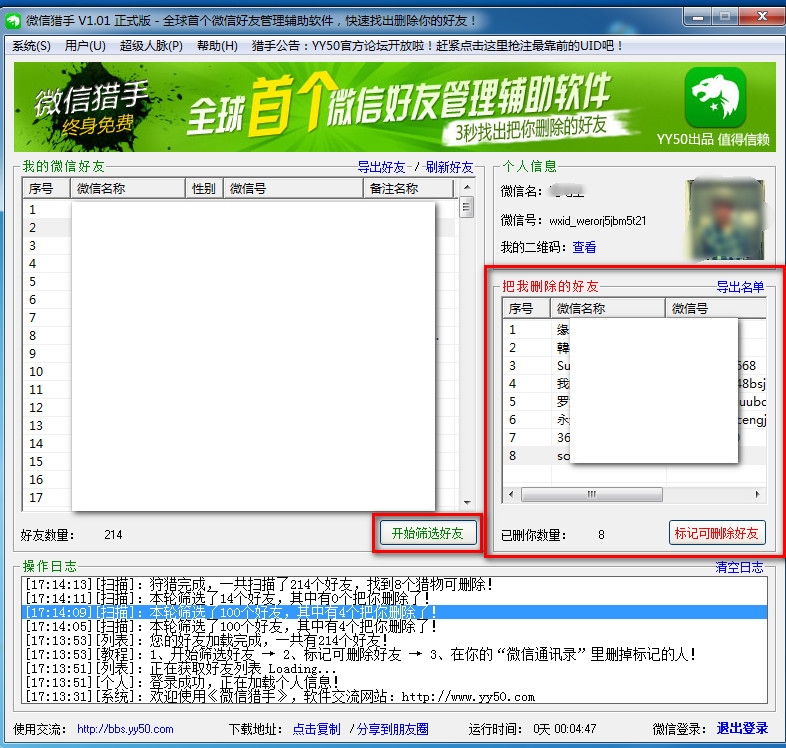The height and width of the screenshot is (748, 786).
Task: Select row 7 starting with 36 in deleted list
Action: pos(635,438)
